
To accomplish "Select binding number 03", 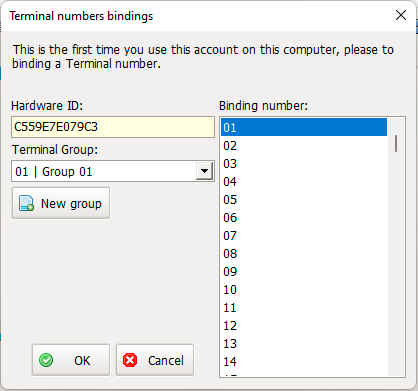I will (x=304, y=164).
